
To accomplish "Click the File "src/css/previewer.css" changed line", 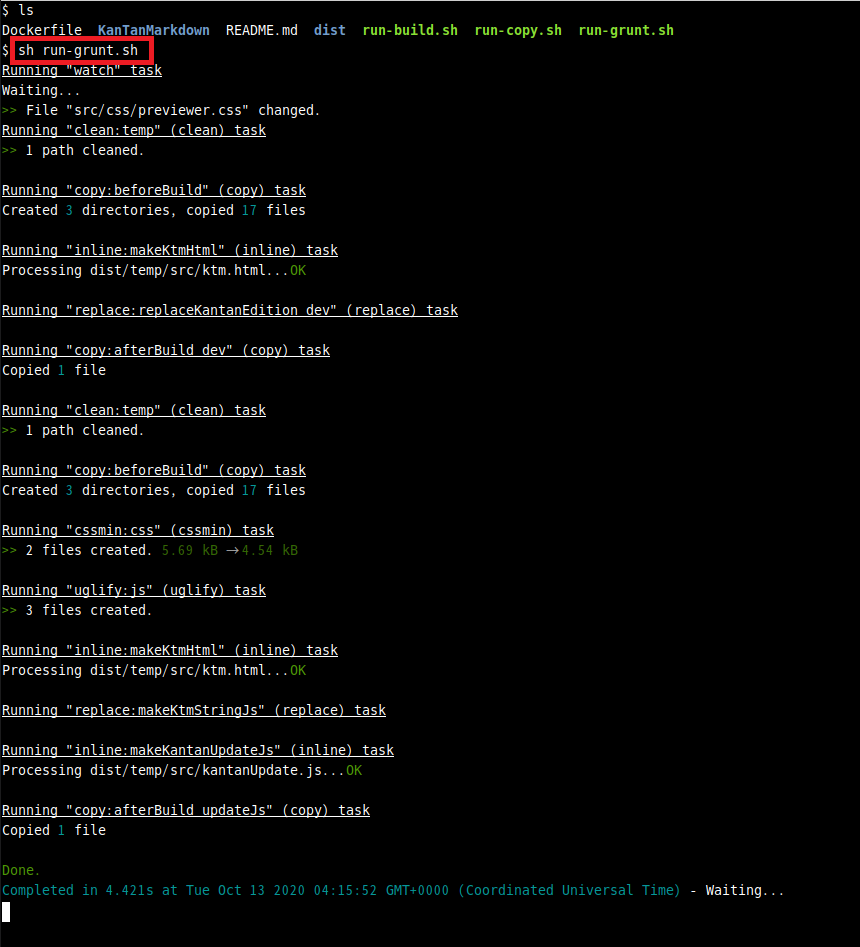I will [161, 110].
